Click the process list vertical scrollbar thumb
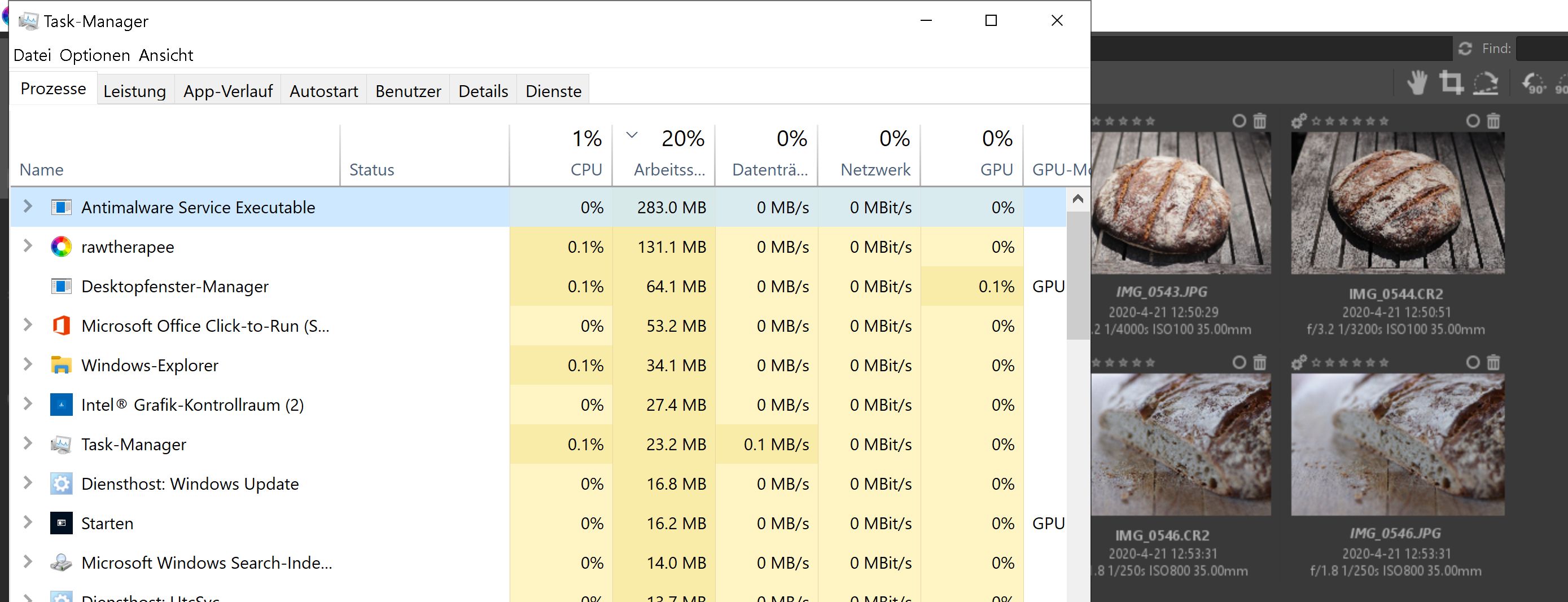 click(1078, 274)
